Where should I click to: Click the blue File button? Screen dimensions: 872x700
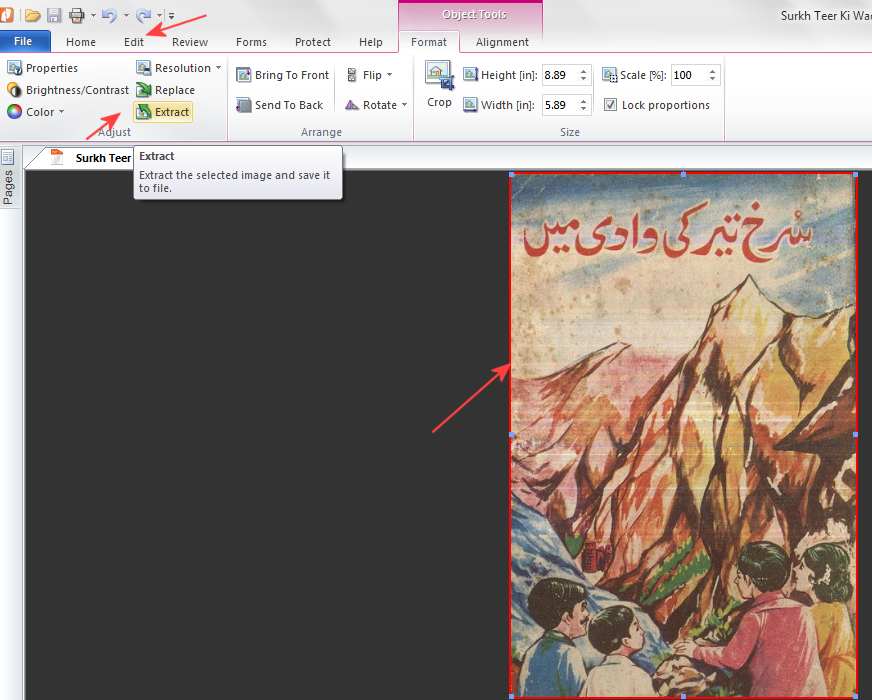pos(24,42)
